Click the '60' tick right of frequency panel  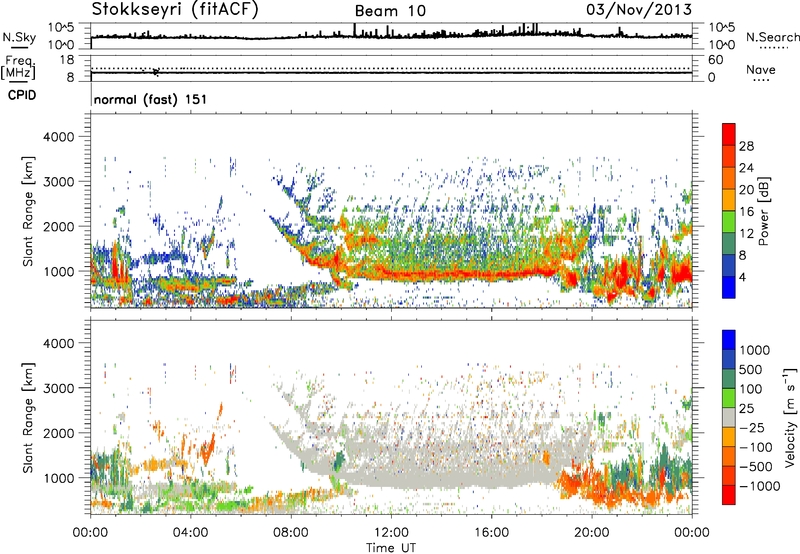tap(715, 60)
